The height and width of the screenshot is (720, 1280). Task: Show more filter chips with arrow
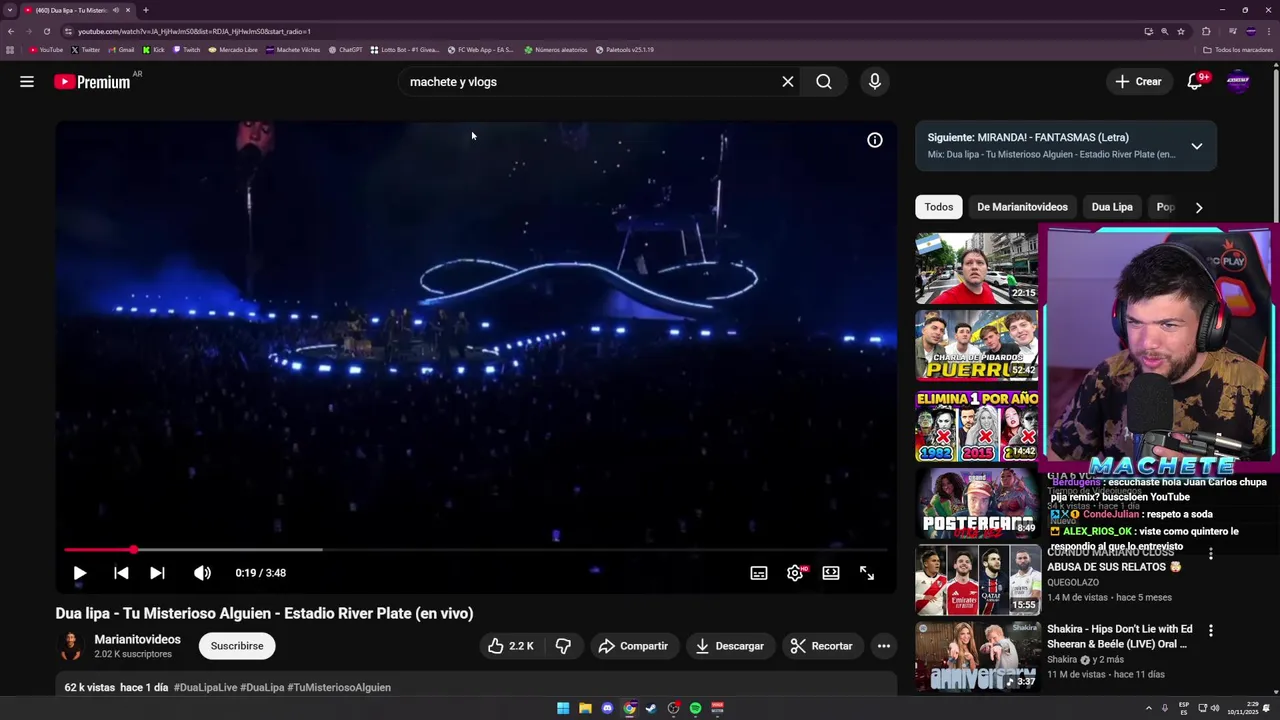1198,207
